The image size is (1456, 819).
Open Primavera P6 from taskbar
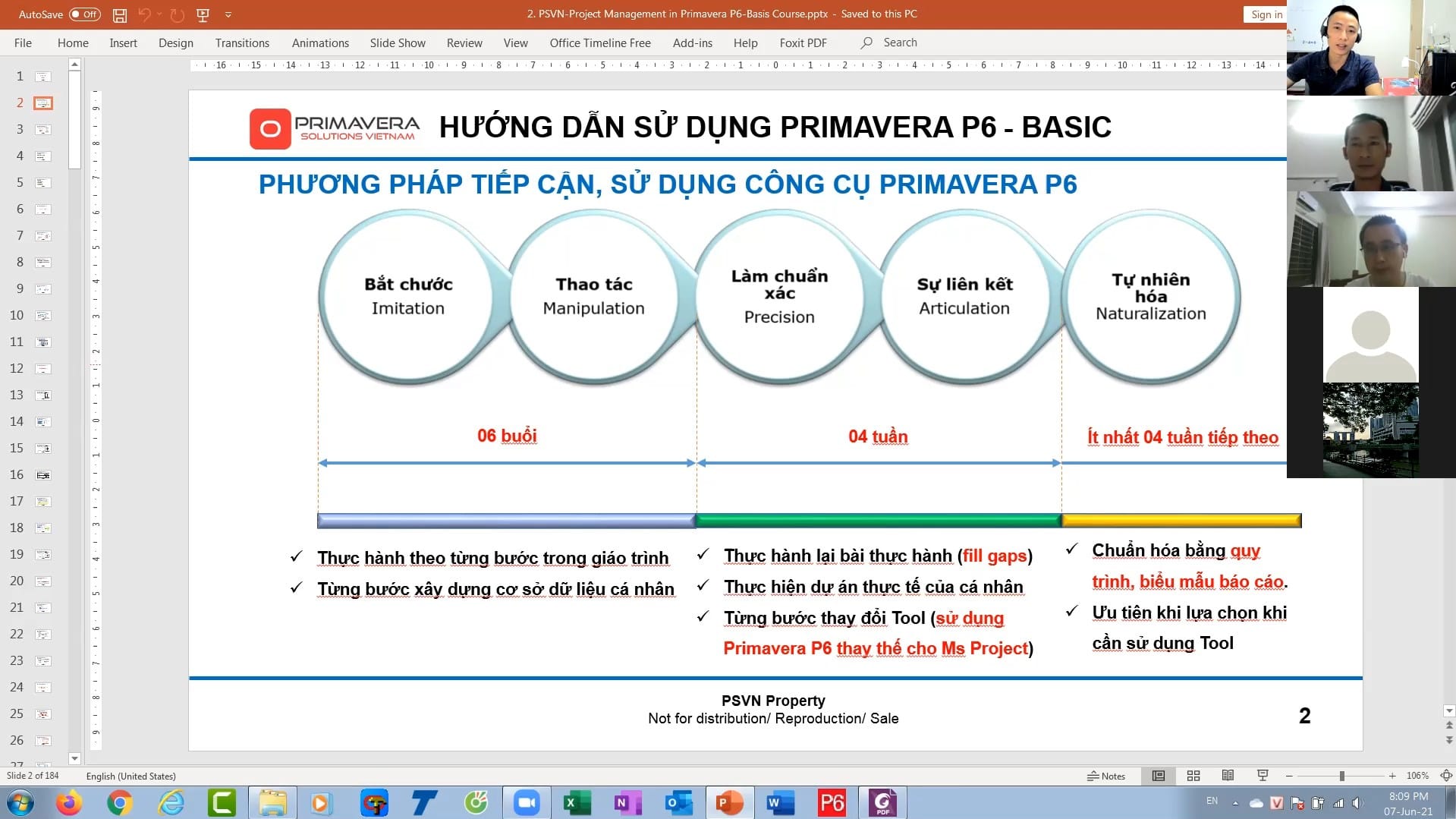[832, 803]
